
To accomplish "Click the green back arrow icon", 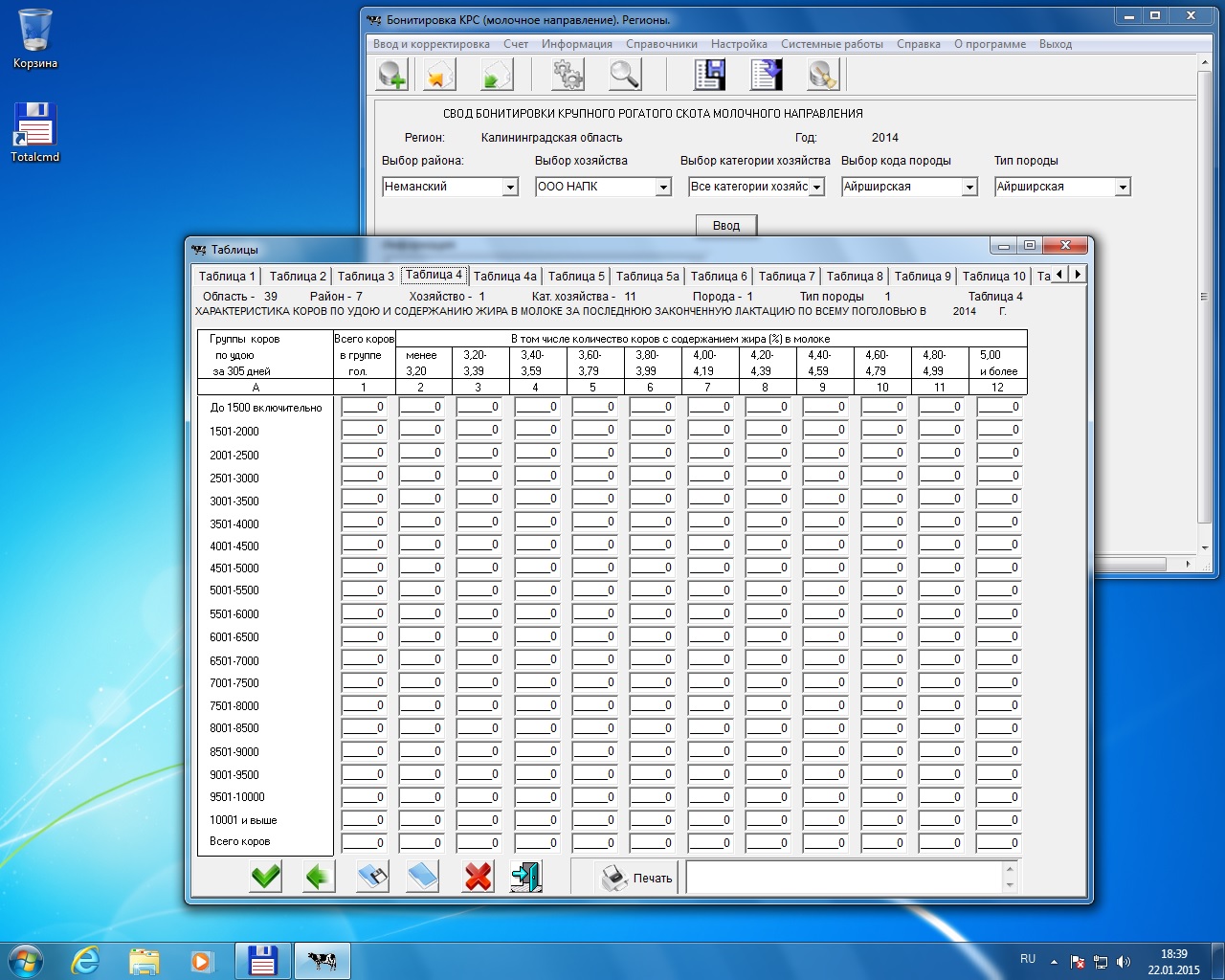I will point(319,876).
